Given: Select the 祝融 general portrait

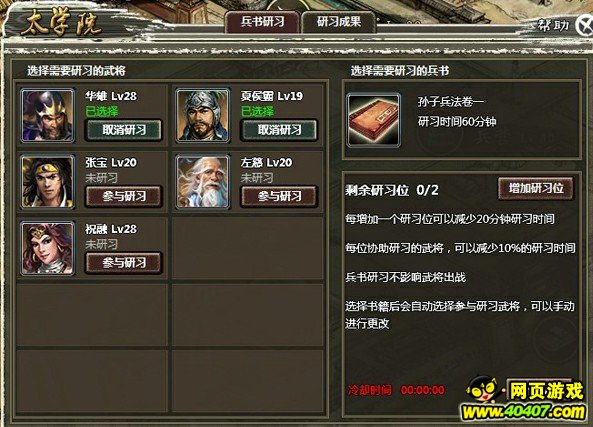Looking at the screenshot, I should 48,248.
